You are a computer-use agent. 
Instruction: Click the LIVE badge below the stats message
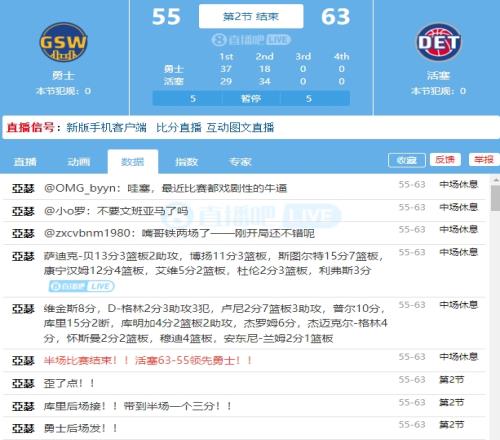tap(82, 286)
